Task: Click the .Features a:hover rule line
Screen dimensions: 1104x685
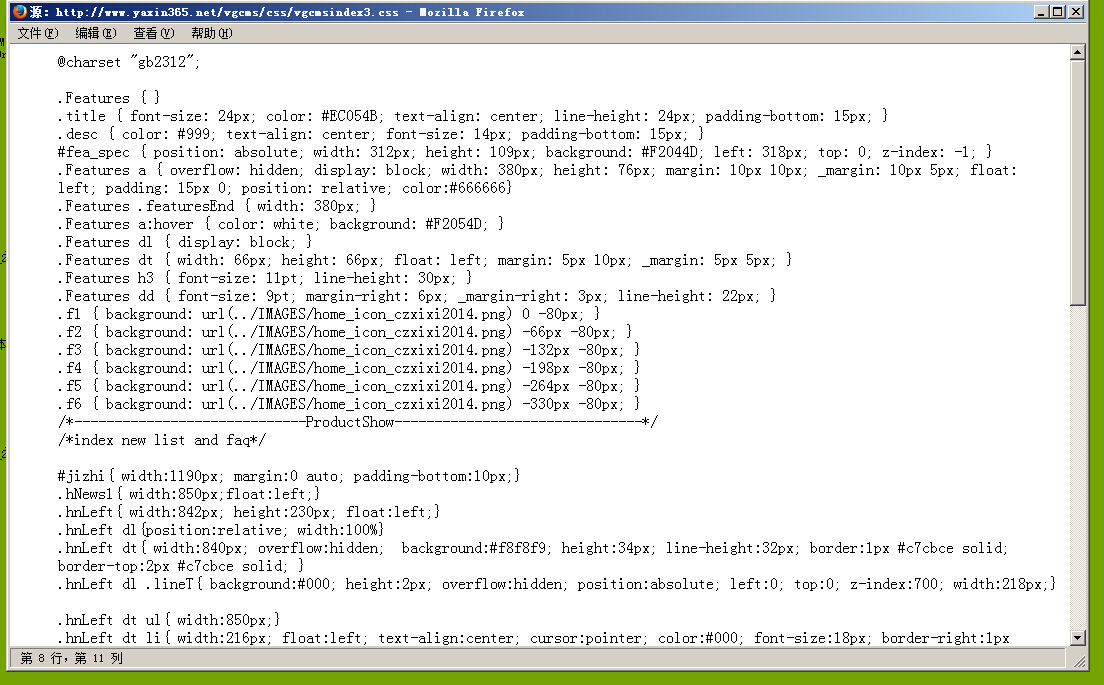Action: pos(281,224)
